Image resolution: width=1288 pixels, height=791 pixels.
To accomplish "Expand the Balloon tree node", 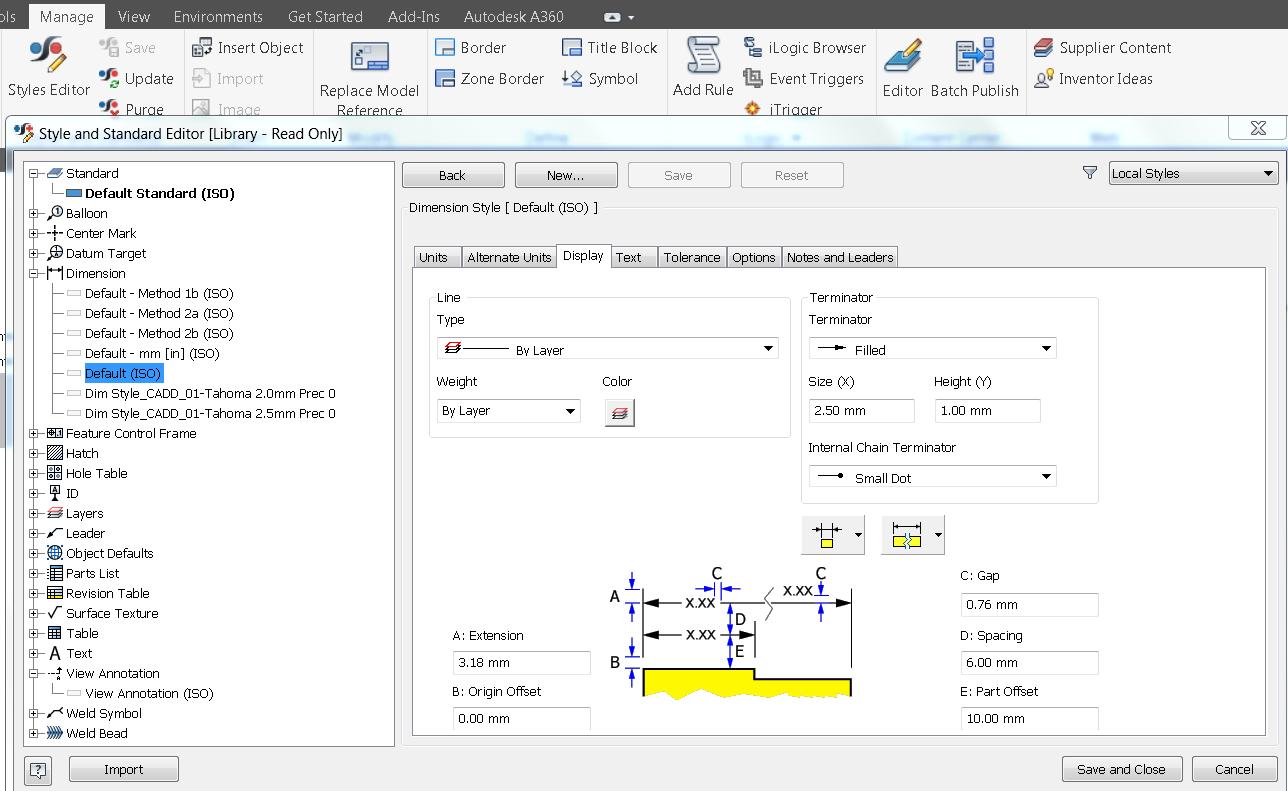I will click(x=34, y=213).
